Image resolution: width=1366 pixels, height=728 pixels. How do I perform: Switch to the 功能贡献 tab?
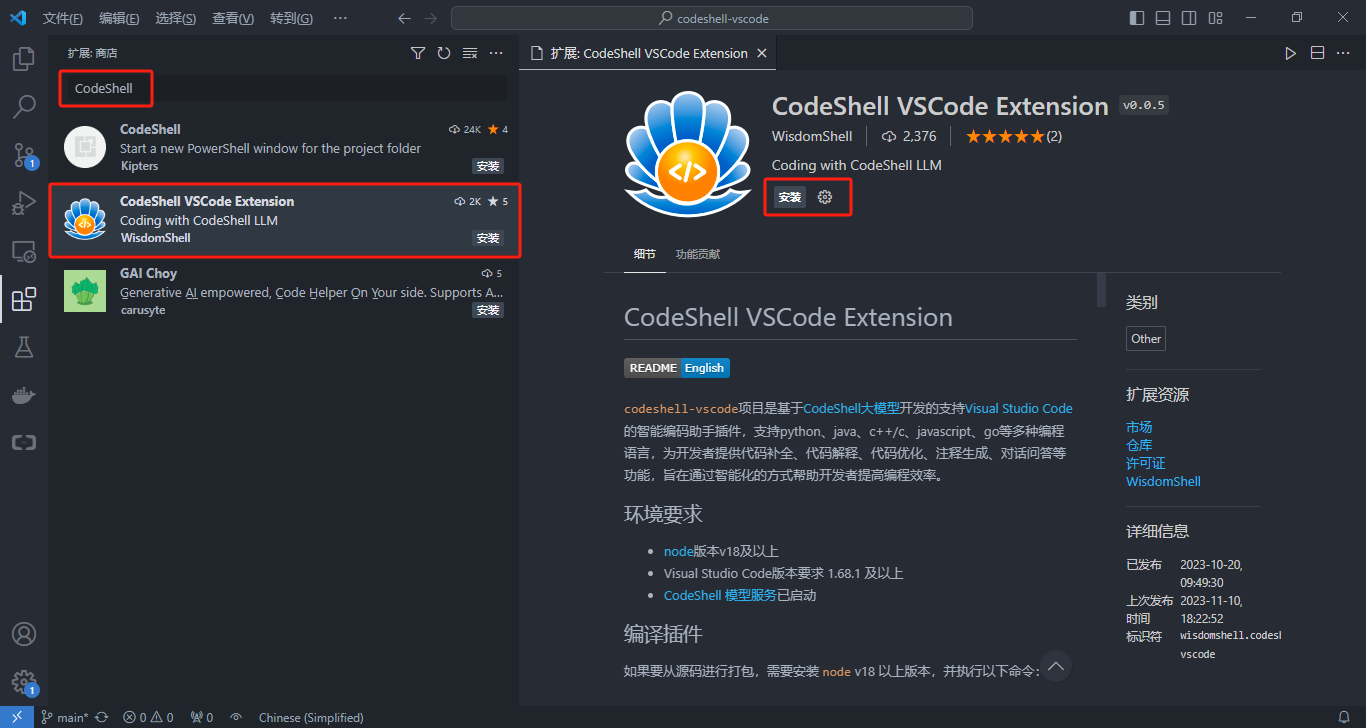click(698, 254)
